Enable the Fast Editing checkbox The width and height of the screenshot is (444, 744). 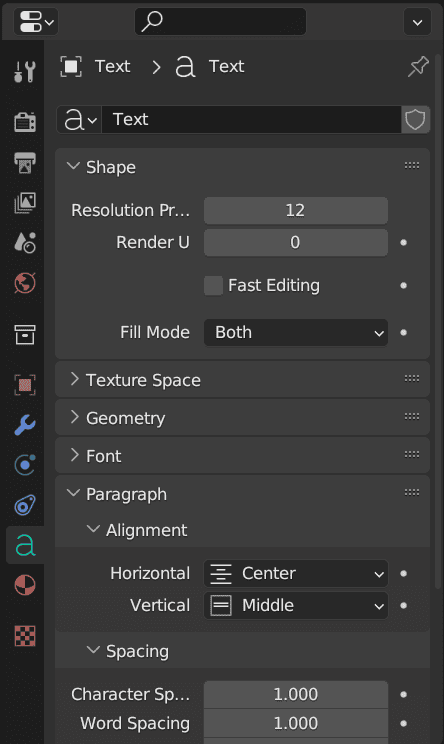[213, 286]
